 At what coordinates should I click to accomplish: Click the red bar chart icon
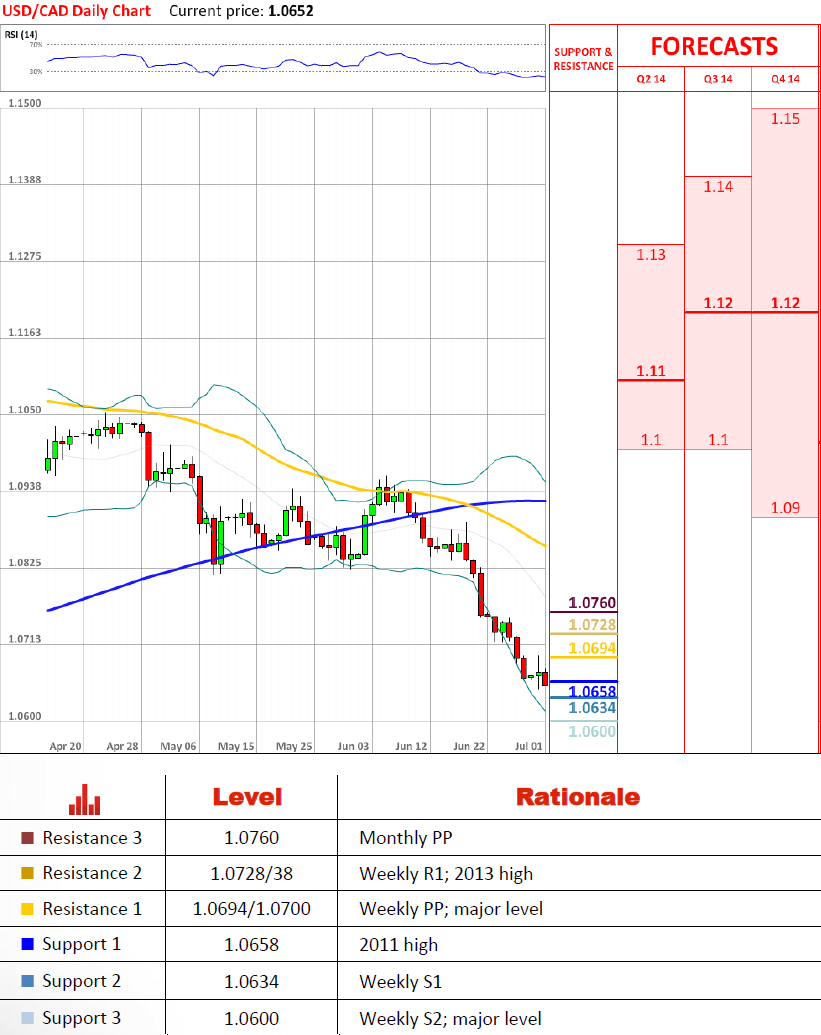pyautogui.click(x=84, y=799)
